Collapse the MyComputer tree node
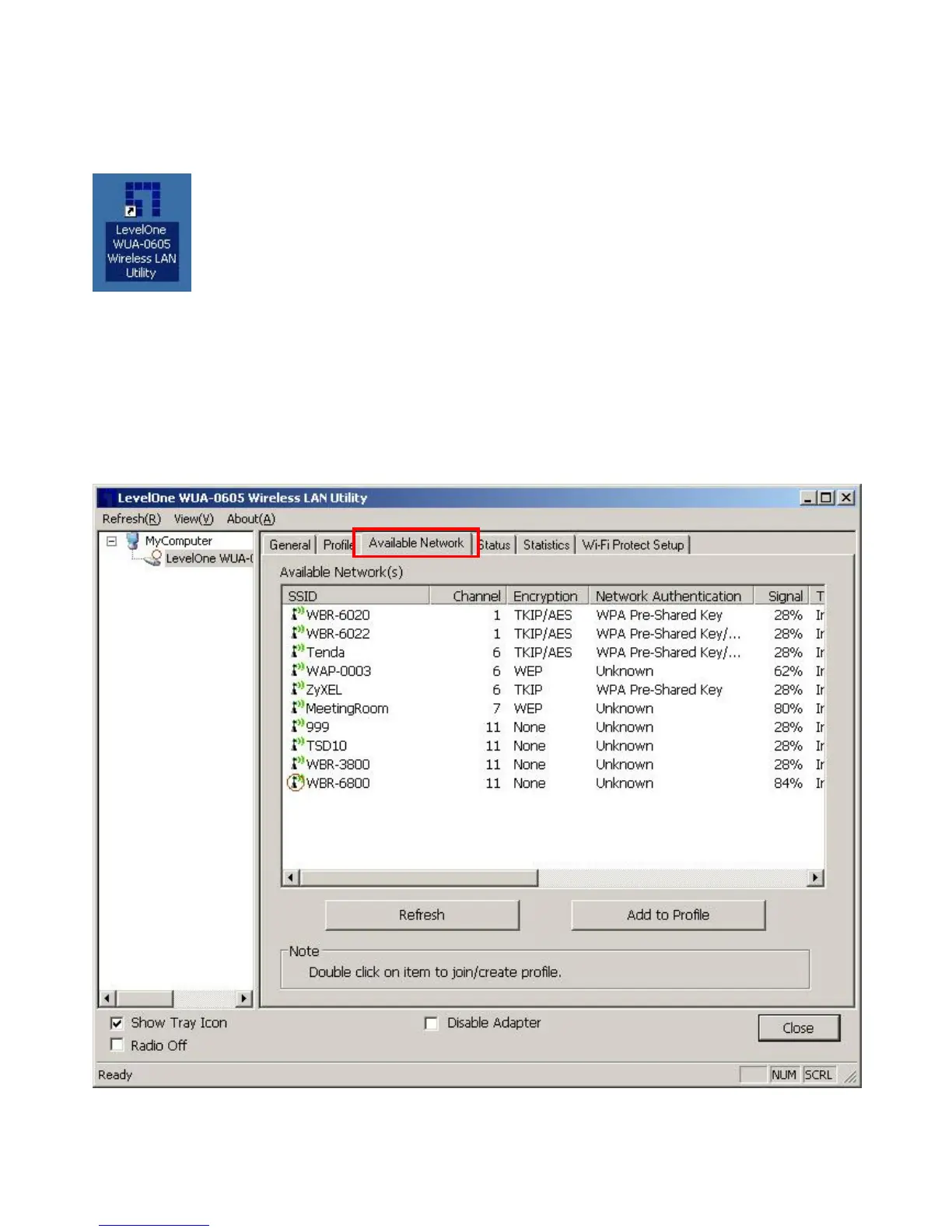 click(112, 541)
